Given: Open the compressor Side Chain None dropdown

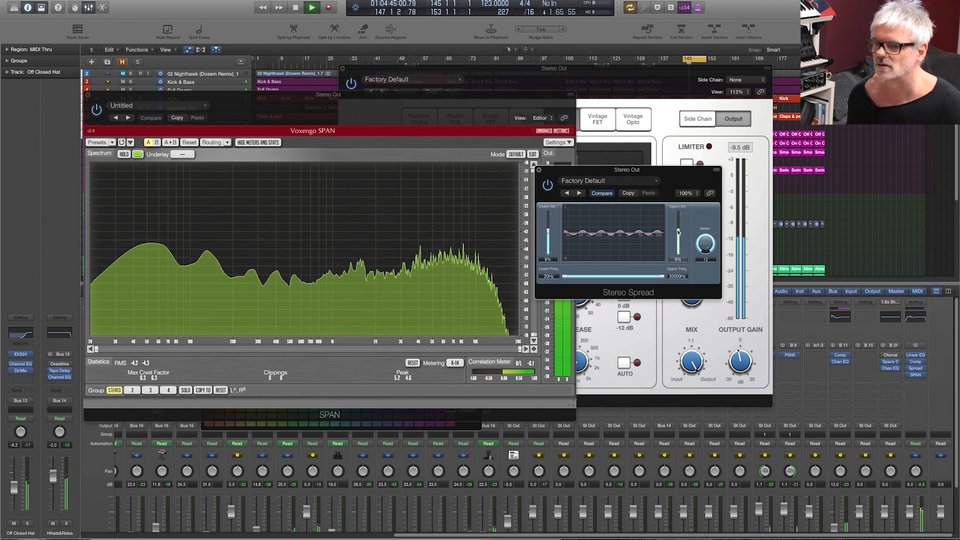Looking at the screenshot, I should tap(746, 80).
